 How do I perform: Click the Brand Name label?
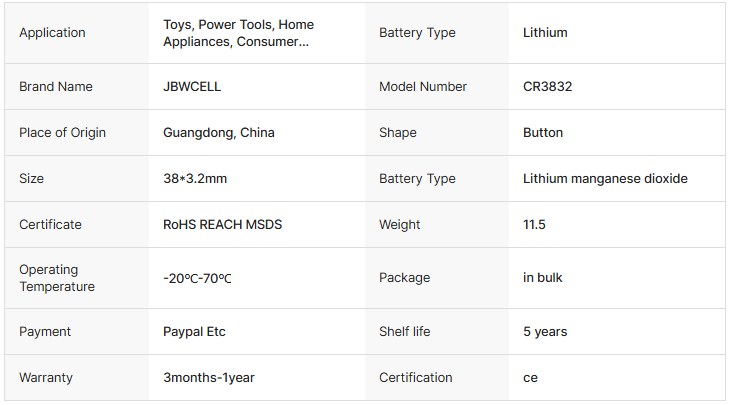tap(55, 87)
